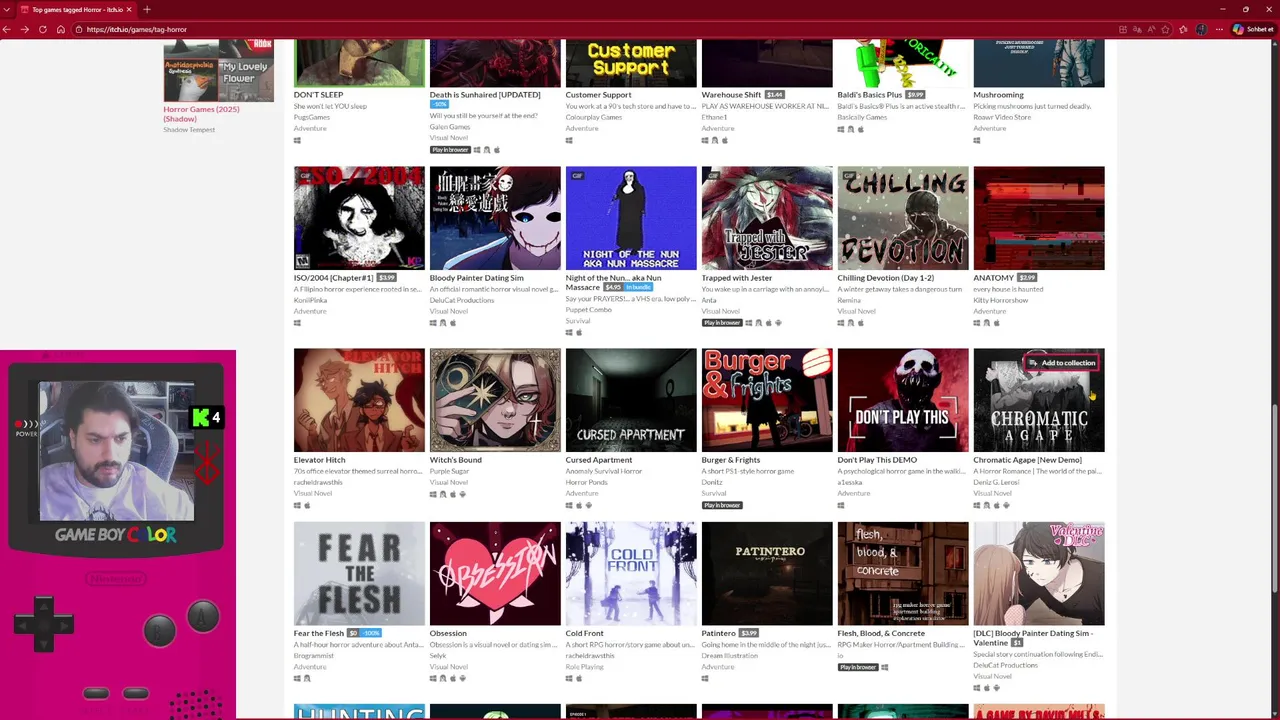
Task: Click the 'Warehouse Shift' game title
Action: (731, 95)
